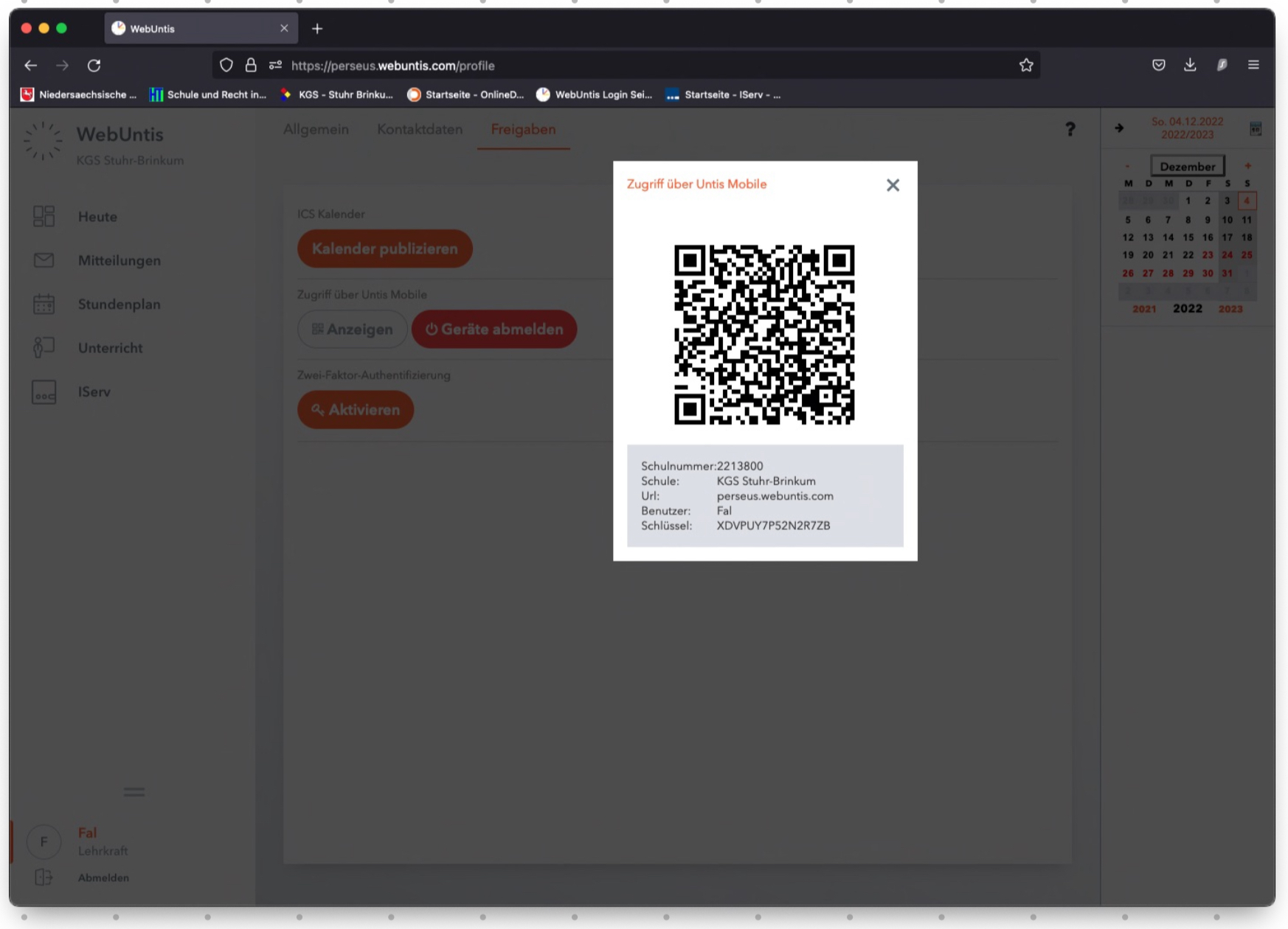Click the Schlüssel value XDVPUY7P52N2R7ZB
Image resolution: width=1288 pixels, height=929 pixels.
pos(773,526)
